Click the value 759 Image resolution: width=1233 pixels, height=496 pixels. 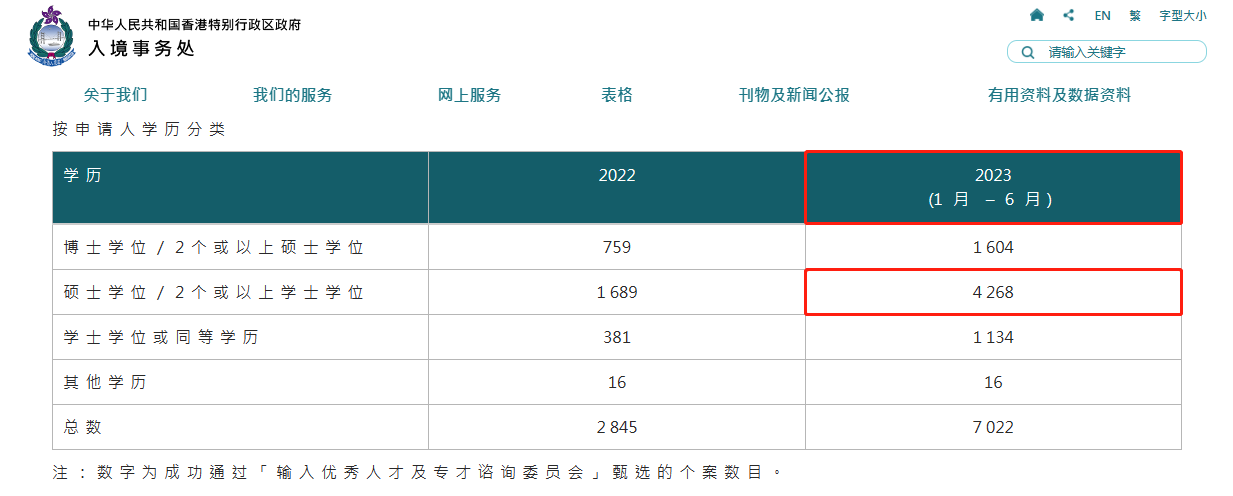tap(617, 247)
